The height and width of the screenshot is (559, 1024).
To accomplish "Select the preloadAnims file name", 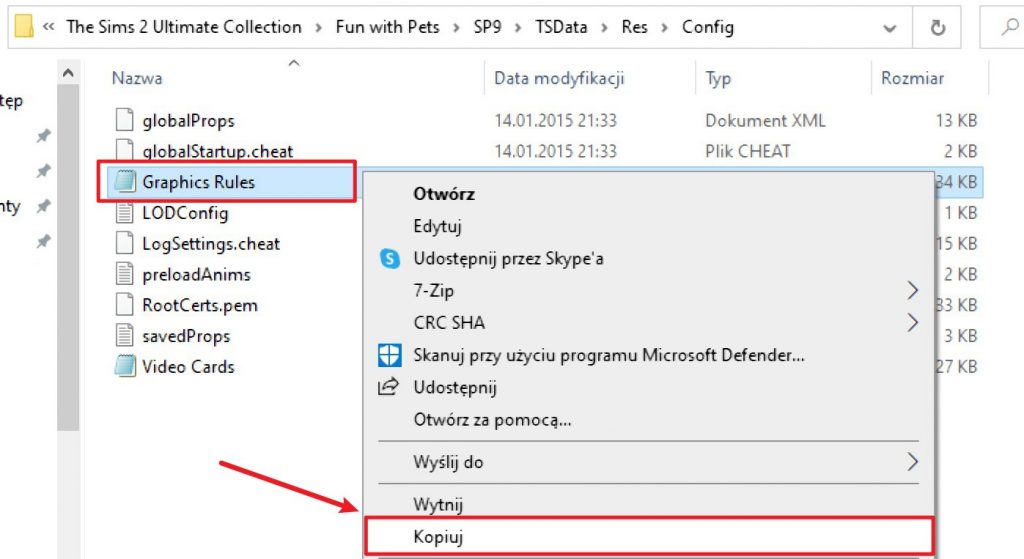I will coord(196,274).
